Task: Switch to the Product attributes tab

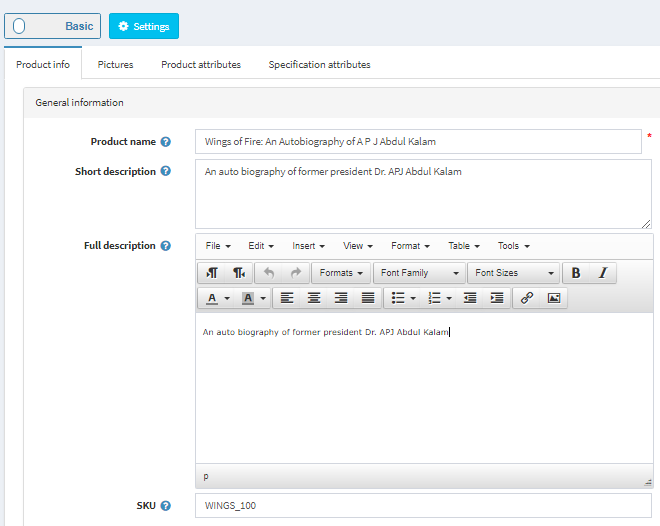Action: pyautogui.click(x=201, y=64)
